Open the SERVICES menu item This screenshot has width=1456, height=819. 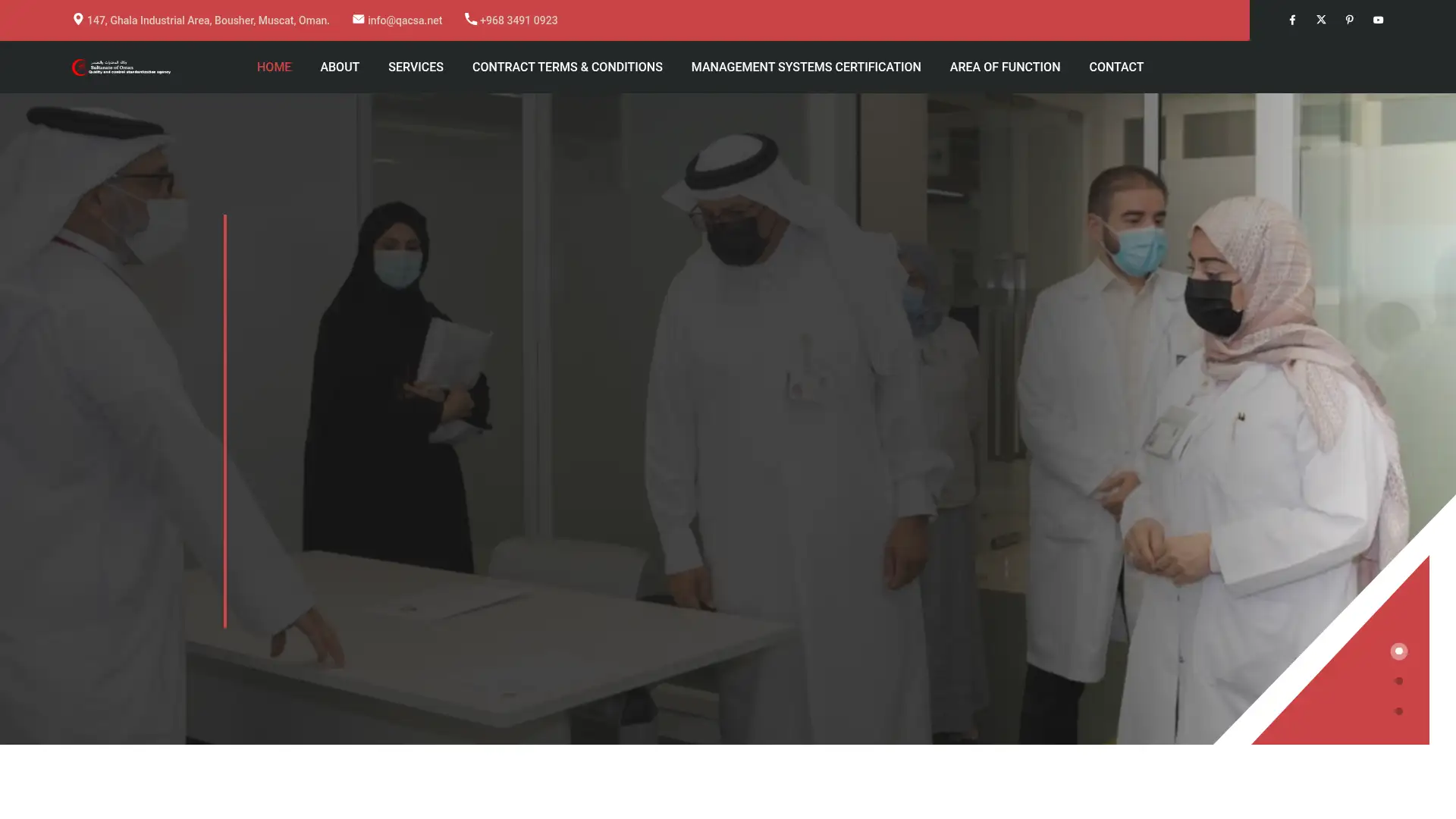(x=416, y=67)
